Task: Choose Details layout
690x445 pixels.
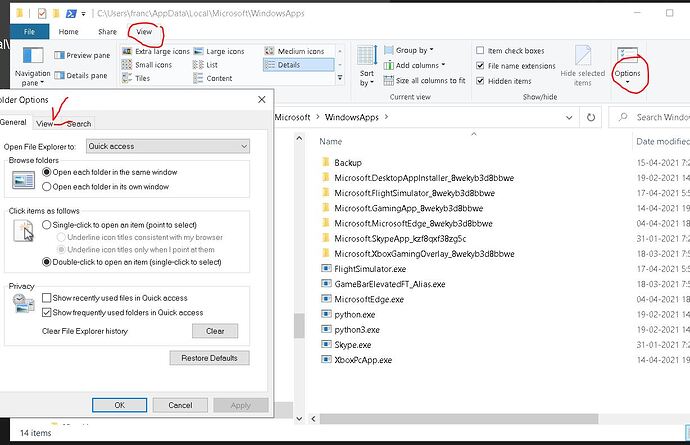Action: coord(299,65)
